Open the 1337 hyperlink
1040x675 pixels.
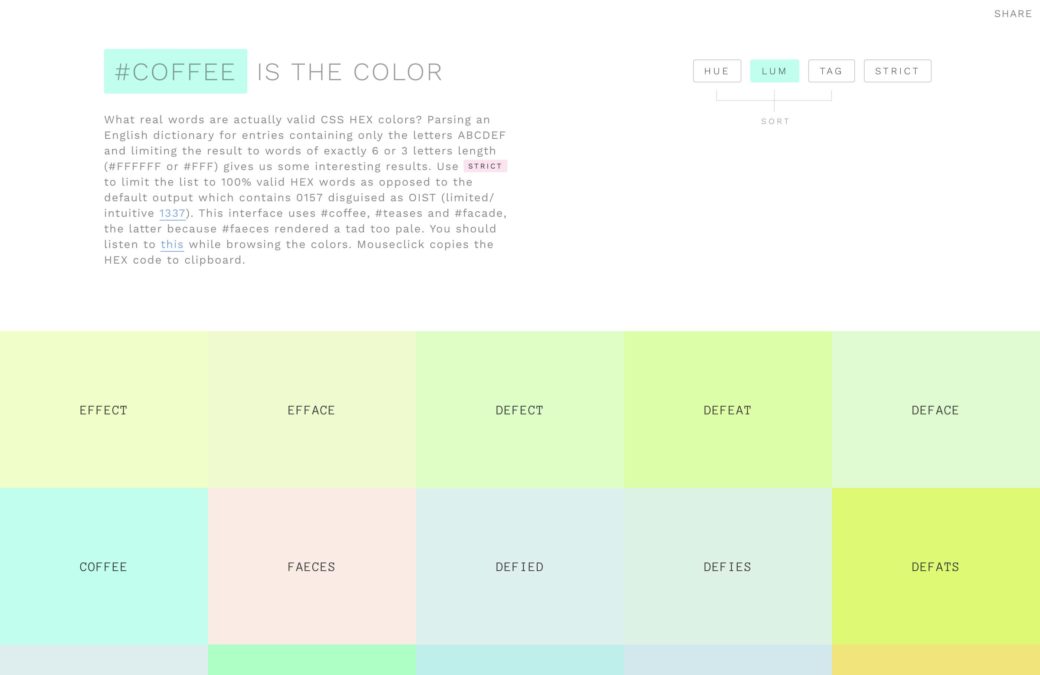(x=172, y=213)
